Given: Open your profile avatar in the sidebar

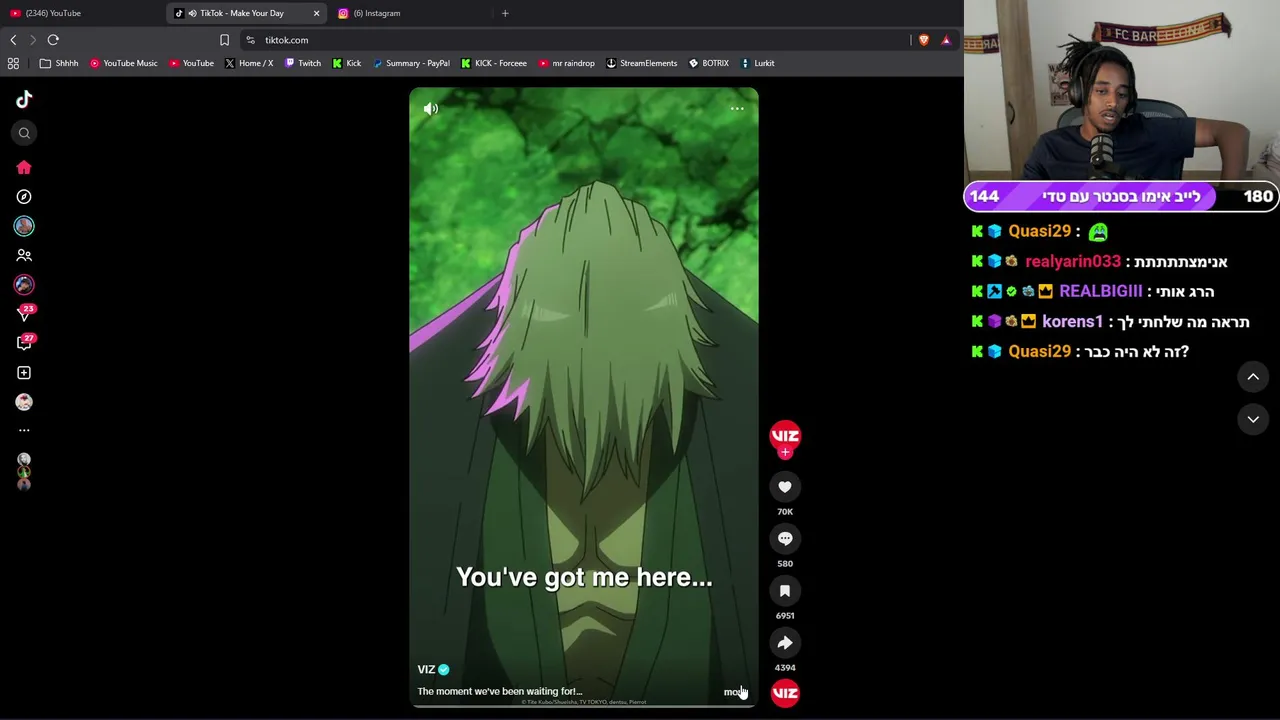Looking at the screenshot, I should [x=24, y=402].
